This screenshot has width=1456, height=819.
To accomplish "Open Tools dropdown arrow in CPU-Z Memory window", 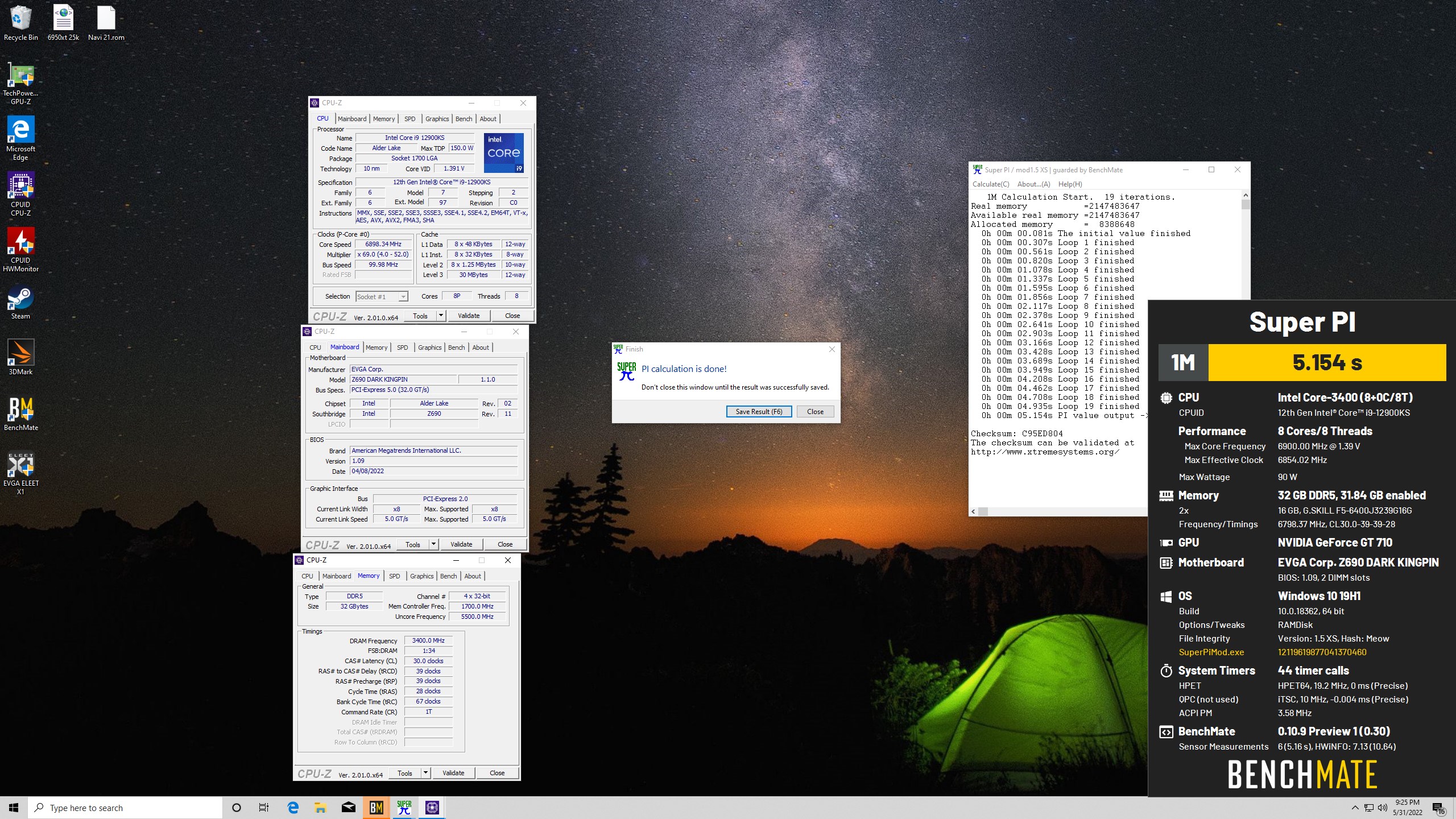I will tap(425, 773).
